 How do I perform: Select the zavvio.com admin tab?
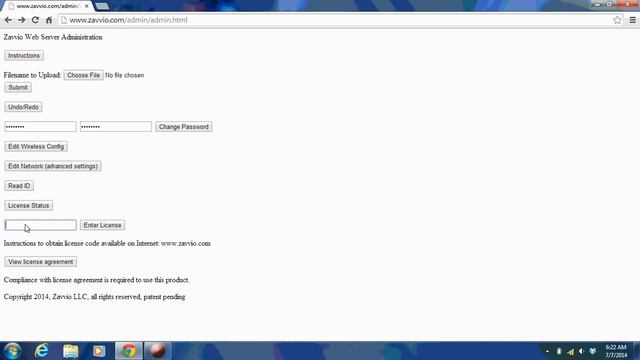(x=47, y=6)
